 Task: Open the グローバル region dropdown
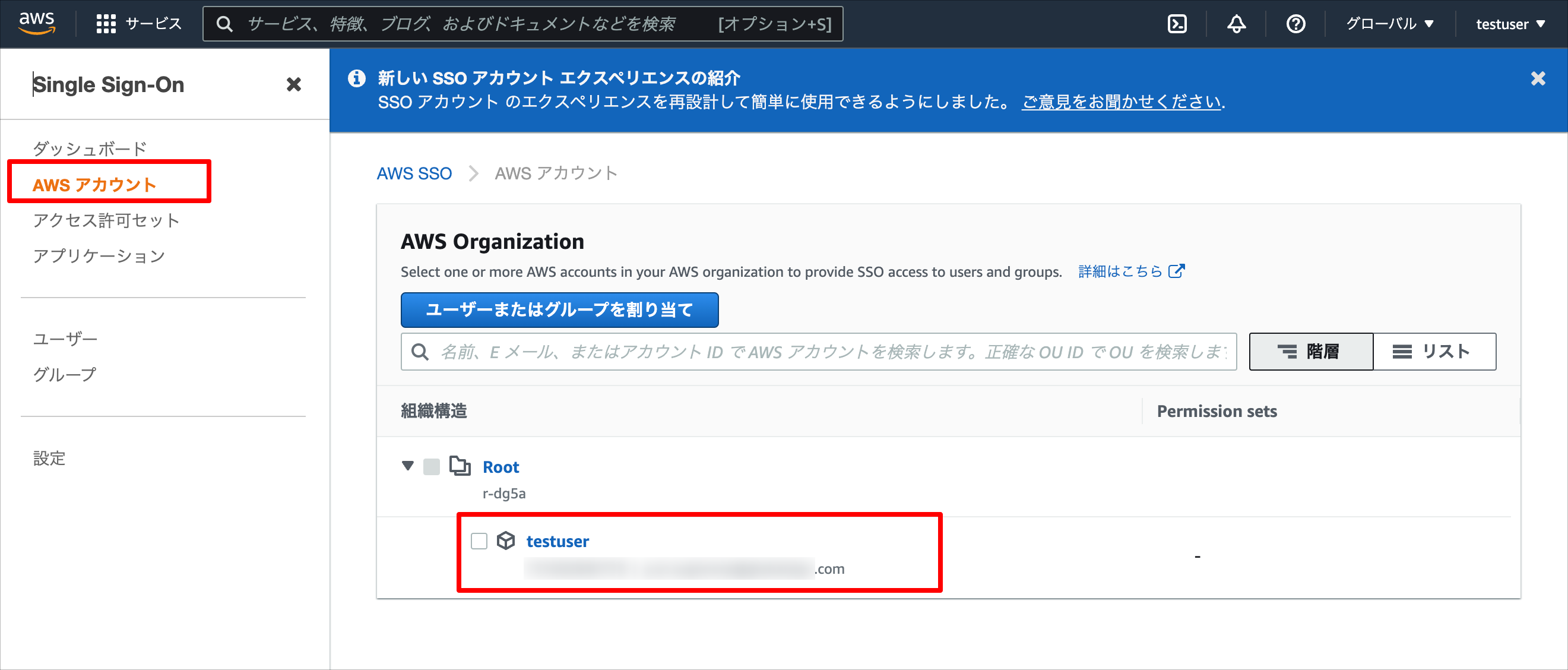click(x=1390, y=24)
